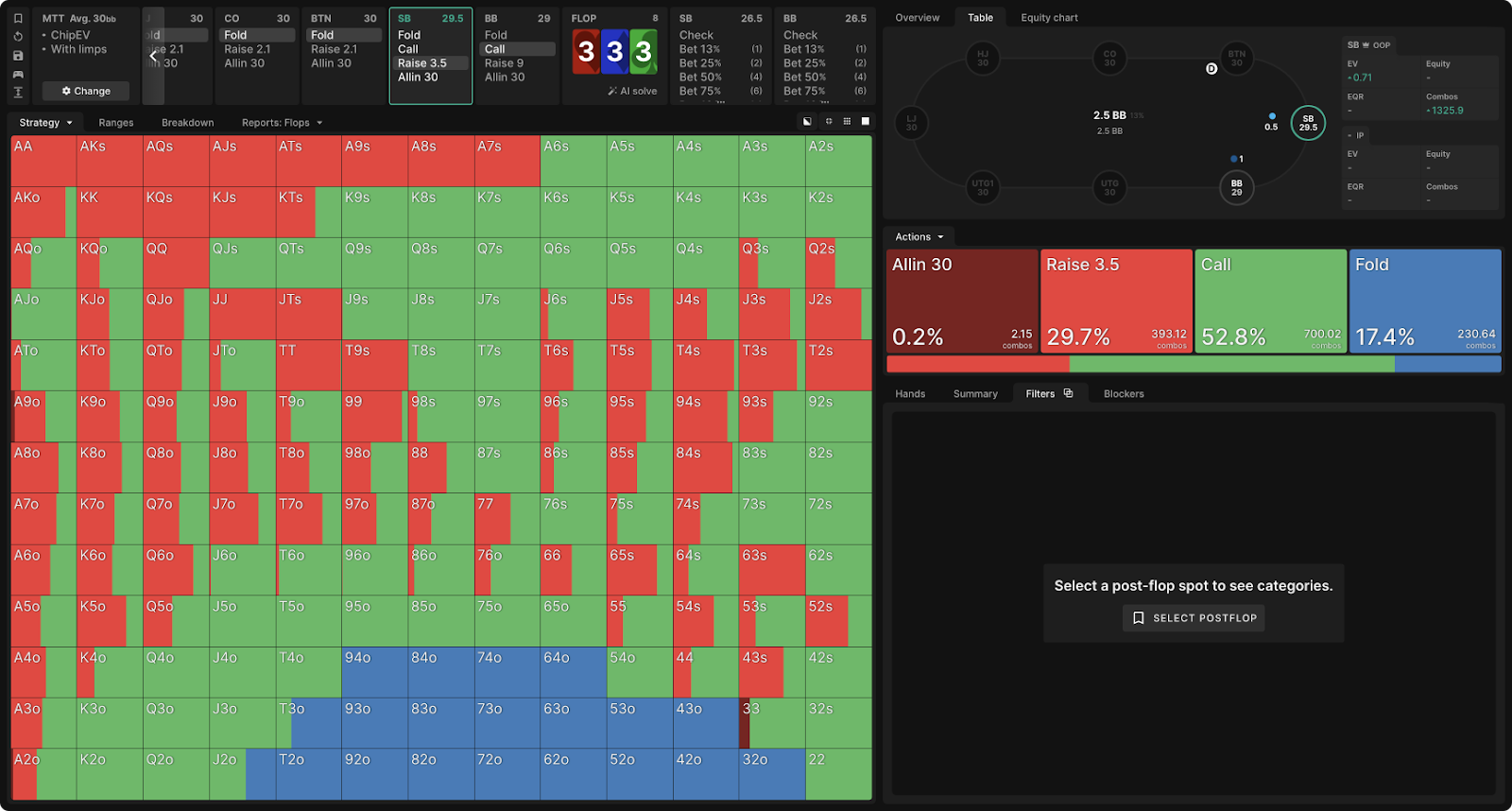
Task: Open the Blockers tab
Action: click(1124, 394)
